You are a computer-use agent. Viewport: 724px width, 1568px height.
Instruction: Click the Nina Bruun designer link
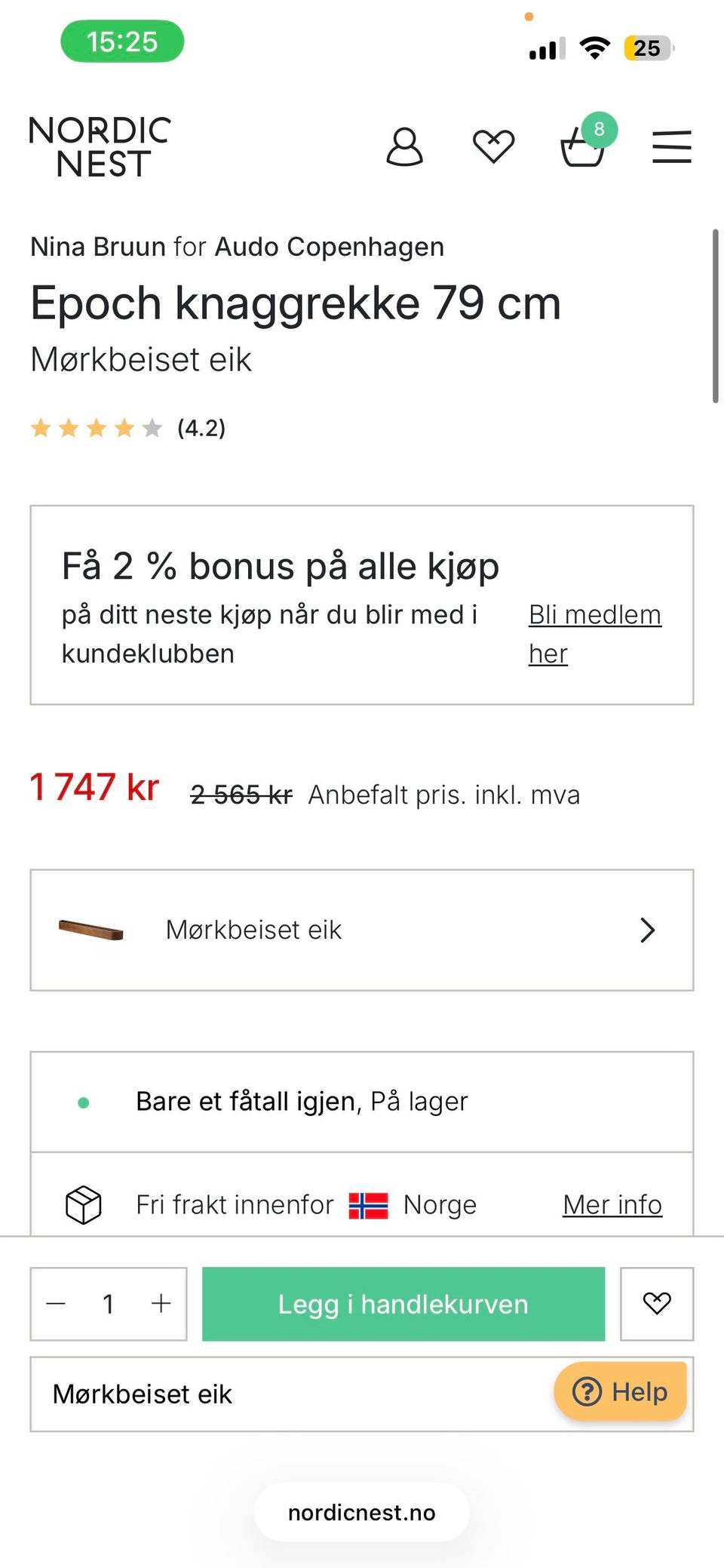98,247
